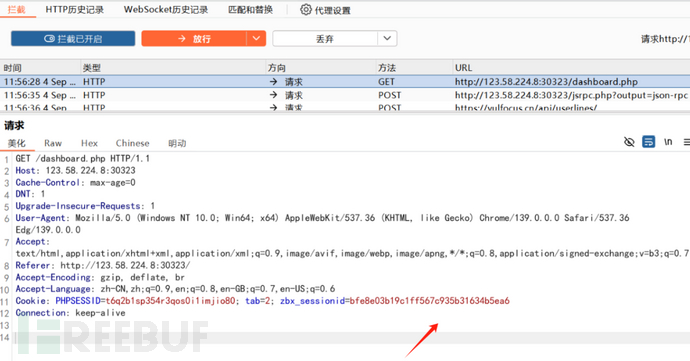
Task: Click the GET /dashboard.php request line
Action: 83,158
